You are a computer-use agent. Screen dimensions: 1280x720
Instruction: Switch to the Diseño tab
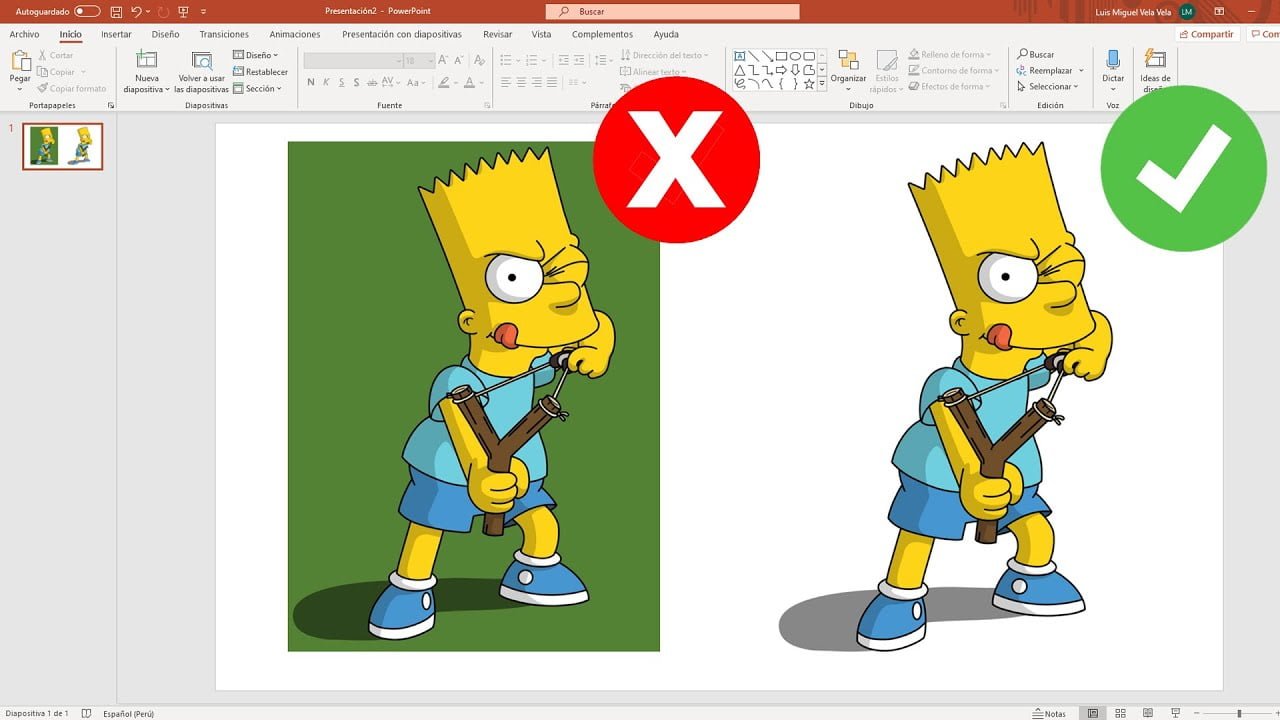(165, 34)
